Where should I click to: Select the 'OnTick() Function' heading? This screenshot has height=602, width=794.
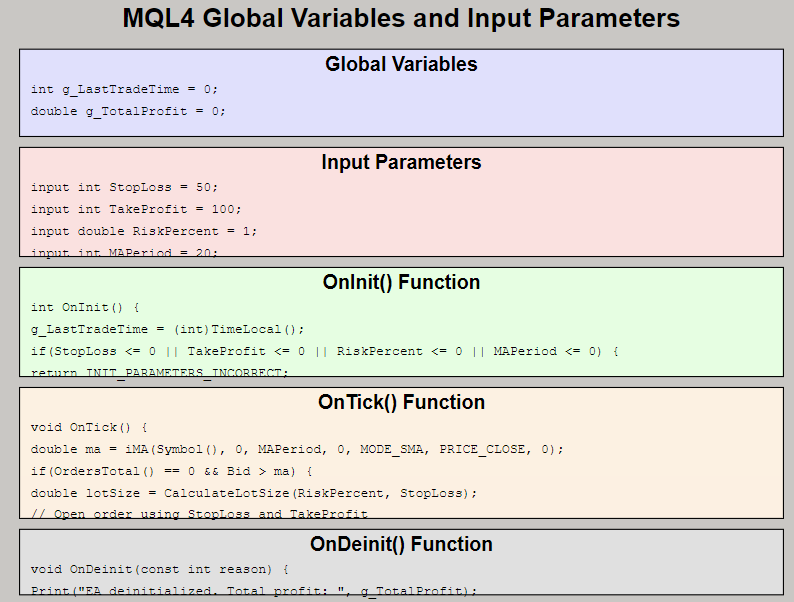point(401,403)
